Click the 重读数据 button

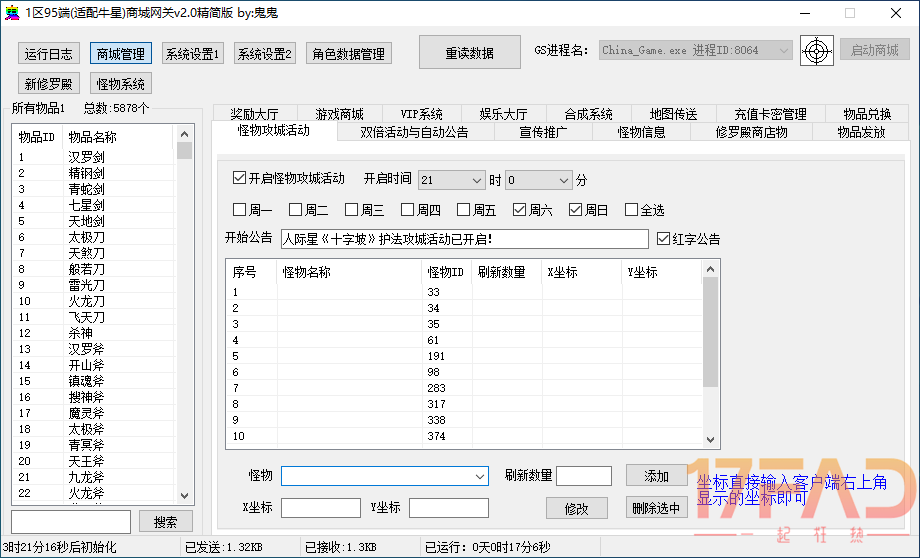pyautogui.click(x=469, y=53)
